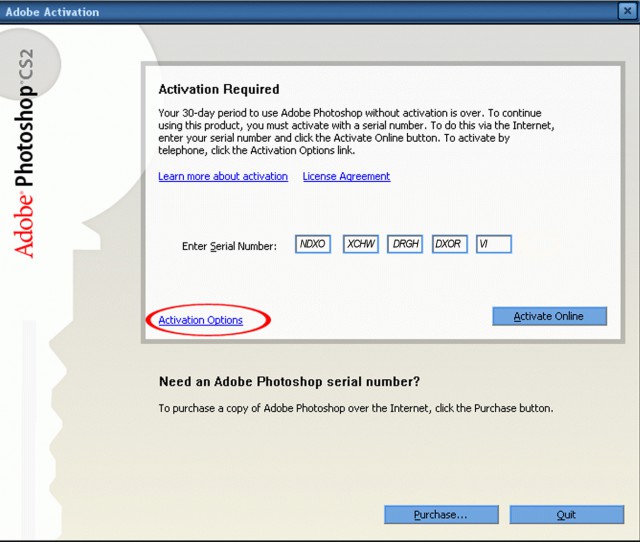
Task: Click the Activation Required heading
Action: click(219, 89)
